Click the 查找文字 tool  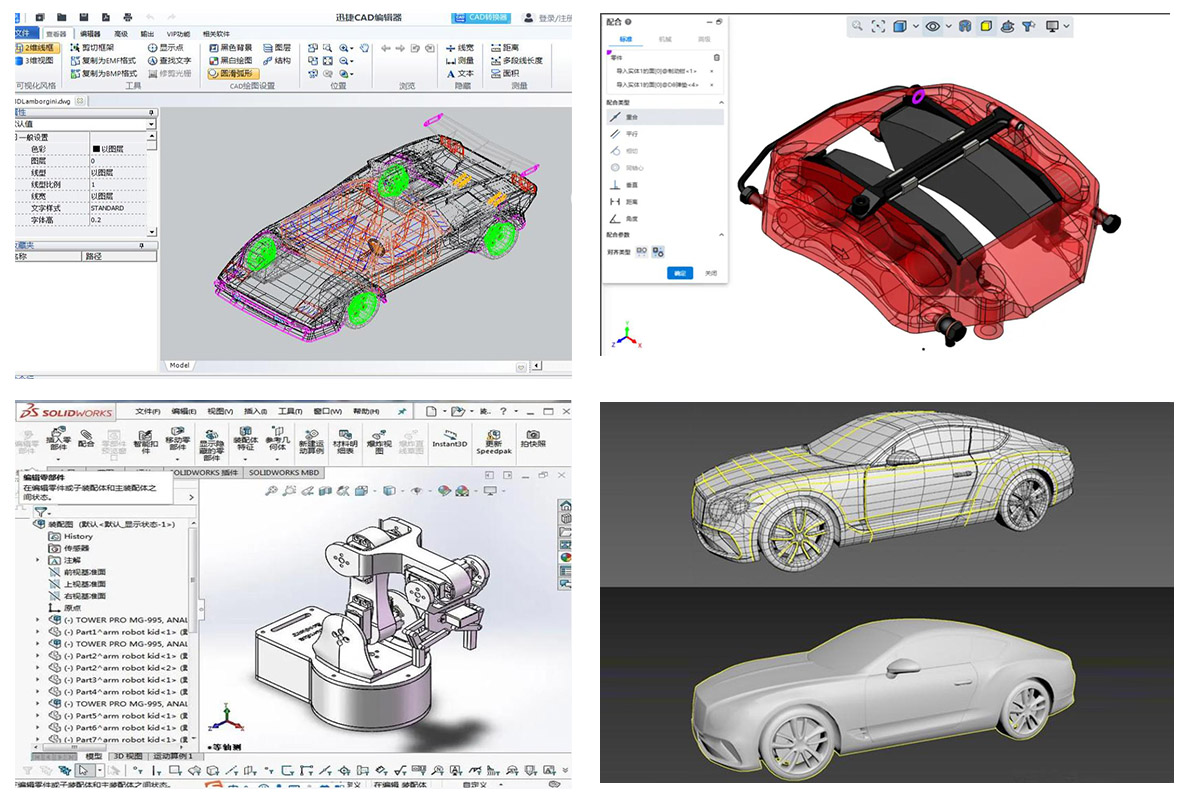point(169,61)
